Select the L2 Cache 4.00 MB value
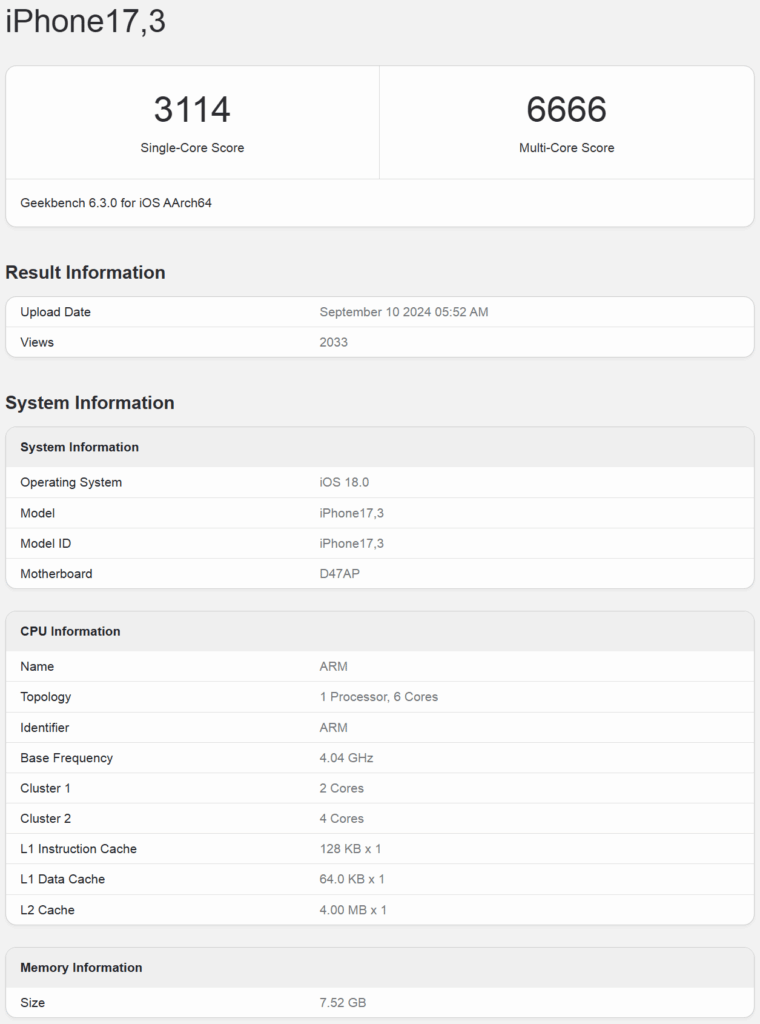 (x=353, y=910)
